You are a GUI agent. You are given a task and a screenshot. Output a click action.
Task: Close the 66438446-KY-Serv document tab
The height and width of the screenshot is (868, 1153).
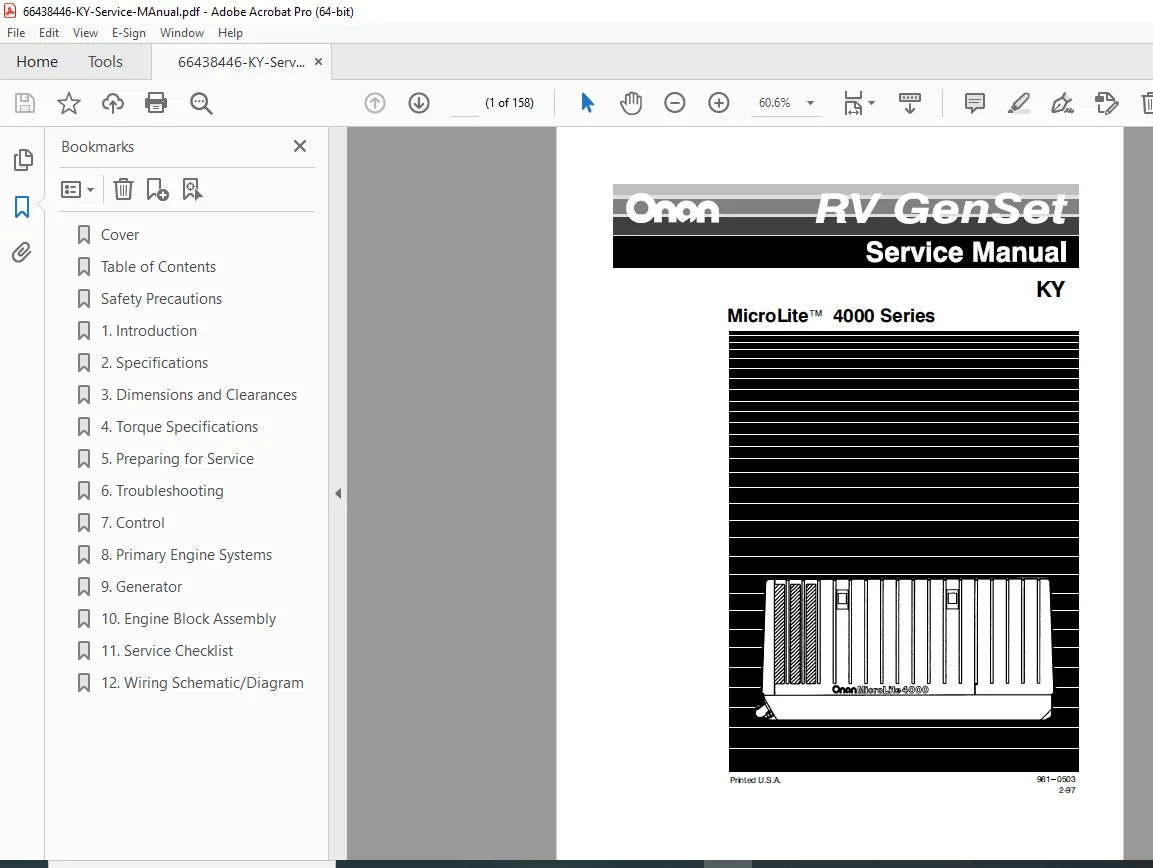click(x=318, y=62)
